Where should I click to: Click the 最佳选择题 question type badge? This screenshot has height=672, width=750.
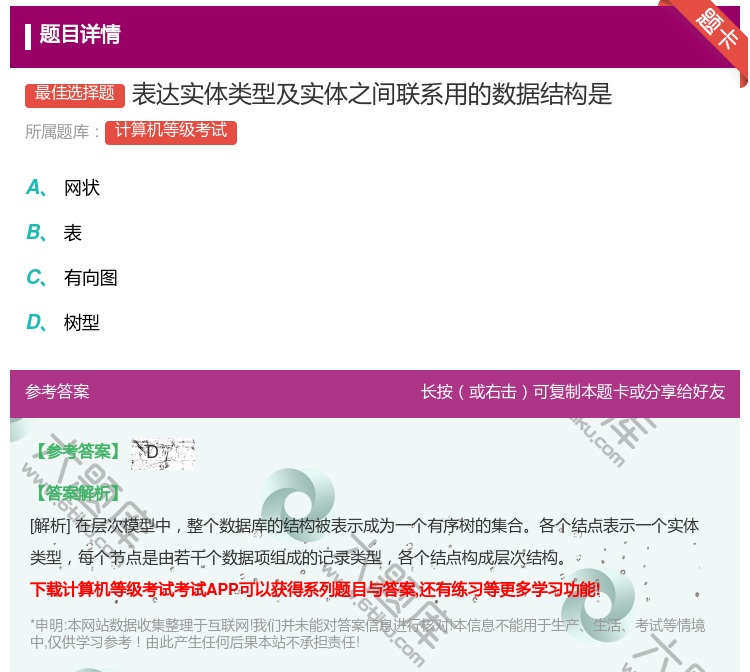pyautogui.click(x=75, y=94)
